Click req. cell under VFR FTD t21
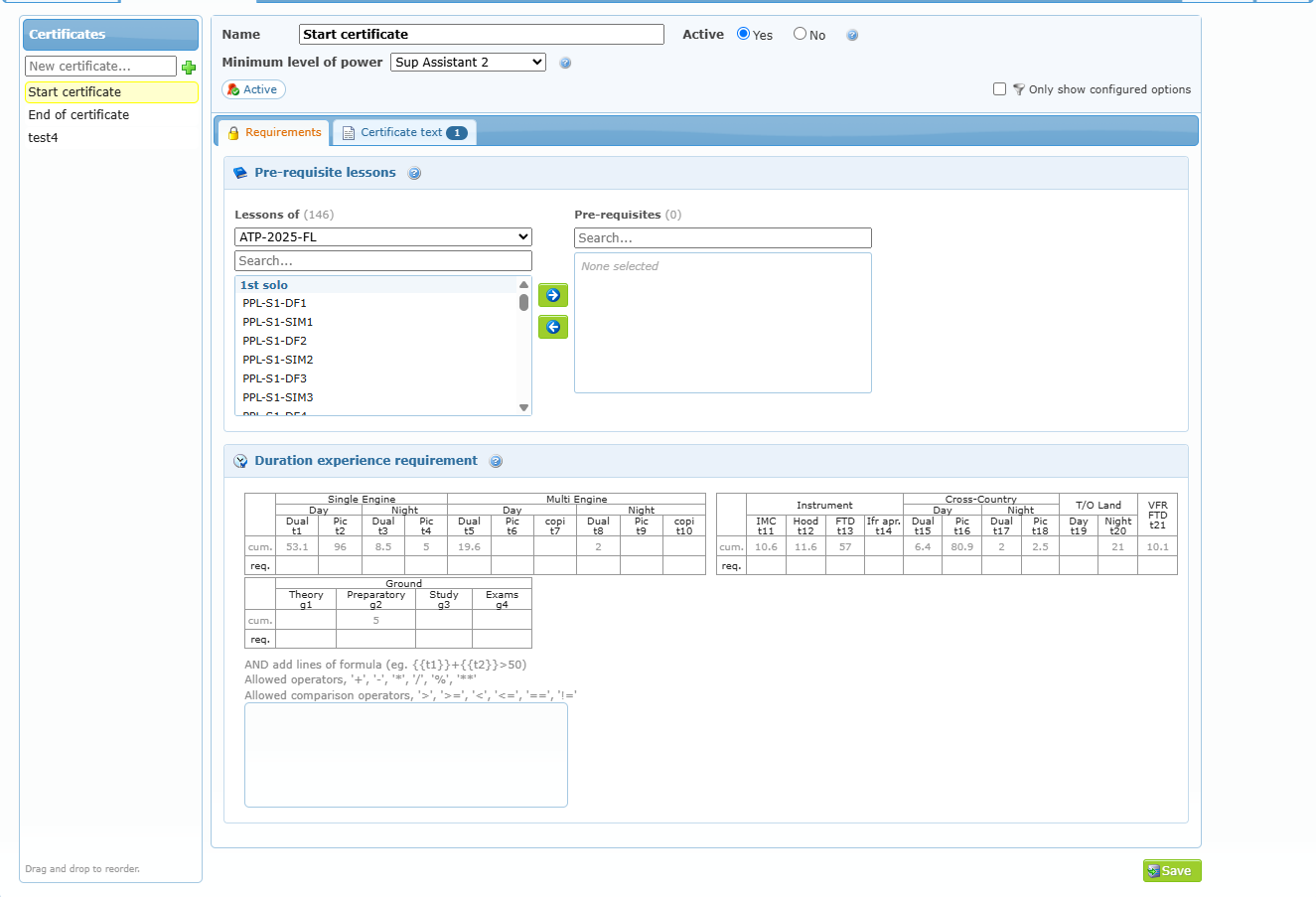Viewport: 1316px width, 897px height. tap(1157, 566)
